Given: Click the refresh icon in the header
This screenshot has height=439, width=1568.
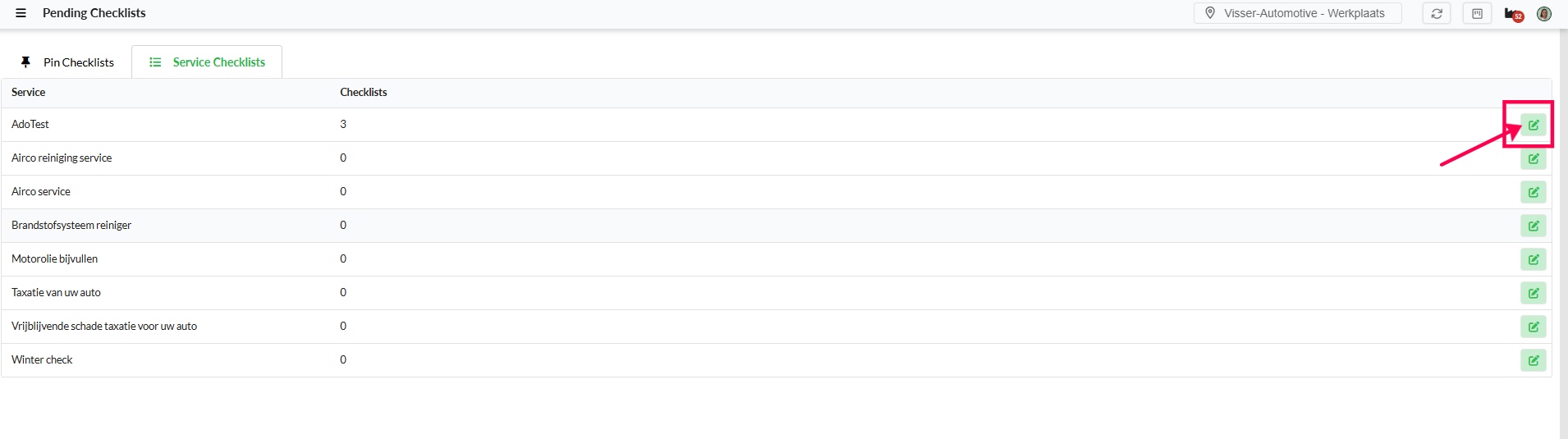Looking at the screenshot, I should (x=1437, y=13).
